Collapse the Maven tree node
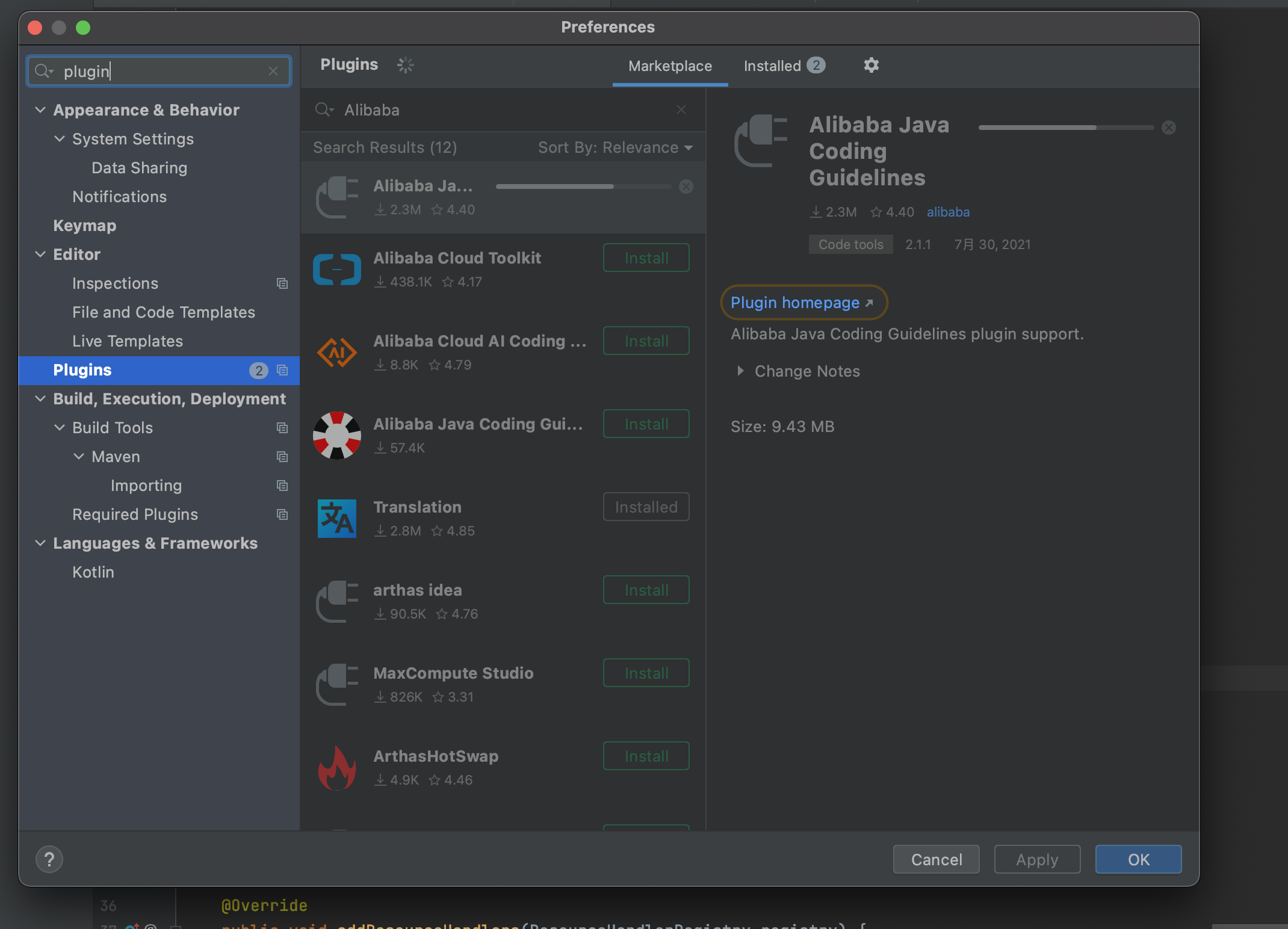The height and width of the screenshot is (929, 1288). 79,457
